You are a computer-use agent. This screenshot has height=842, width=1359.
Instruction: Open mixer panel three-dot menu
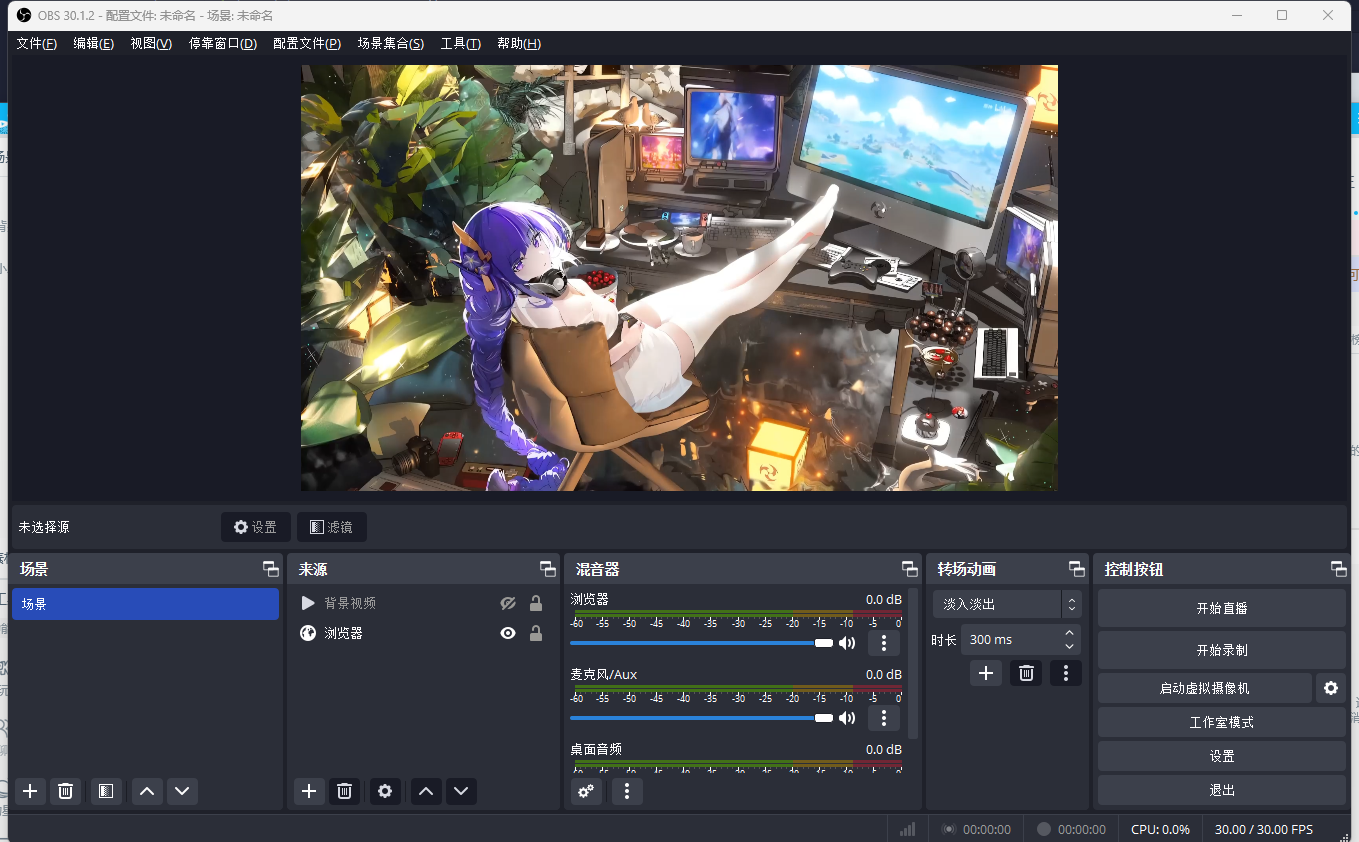627,791
